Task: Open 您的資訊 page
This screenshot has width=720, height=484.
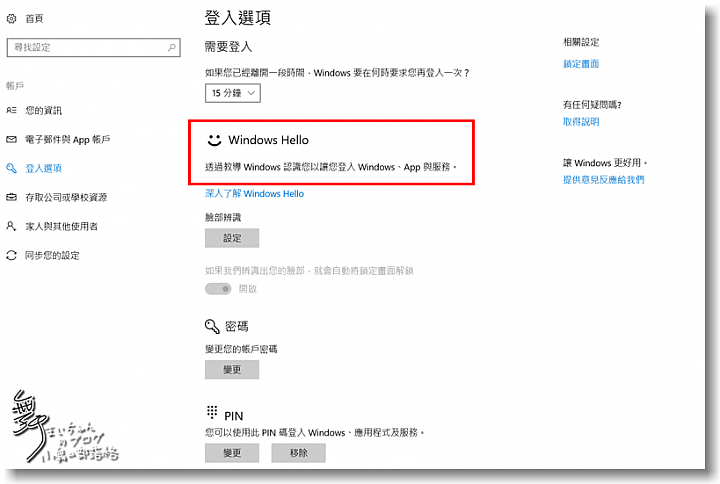Action: pos(44,110)
